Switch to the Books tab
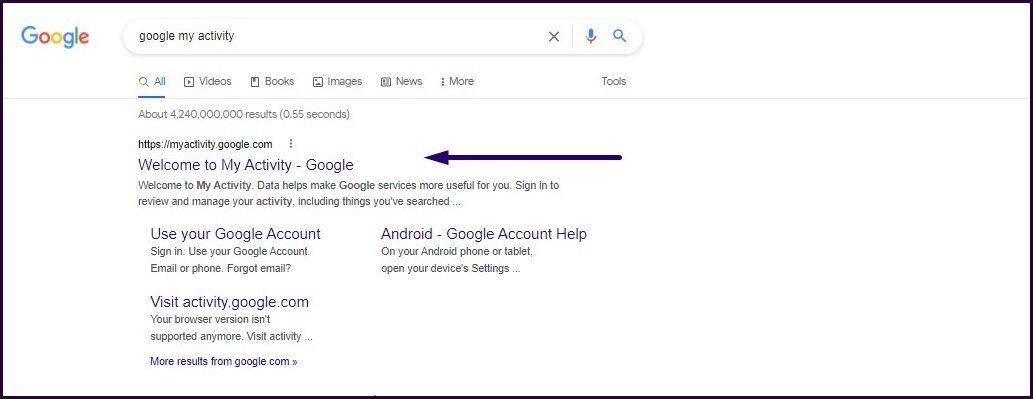The image size is (1033, 399). point(272,82)
